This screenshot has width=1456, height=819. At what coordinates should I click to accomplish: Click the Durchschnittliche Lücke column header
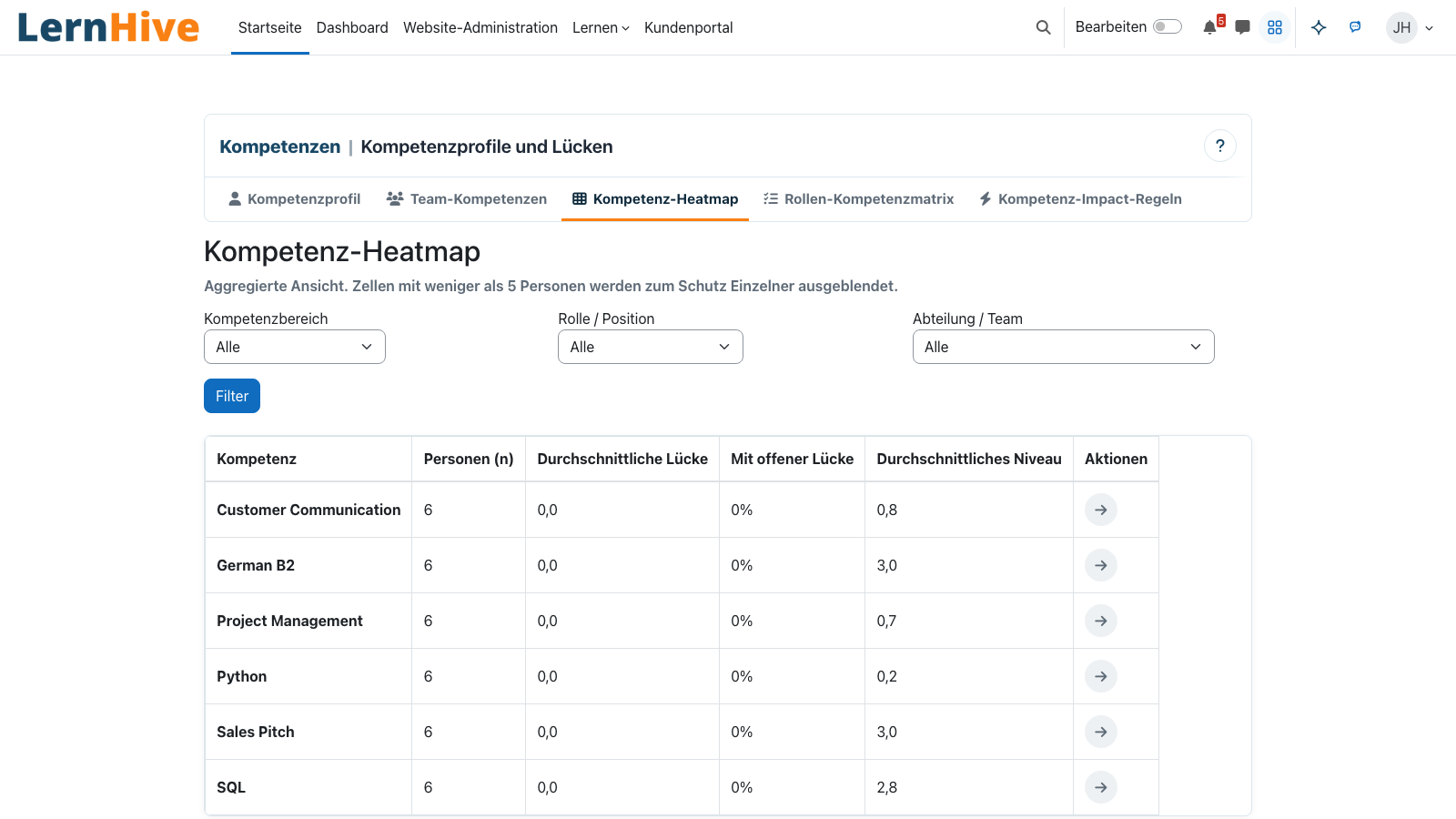click(x=622, y=459)
